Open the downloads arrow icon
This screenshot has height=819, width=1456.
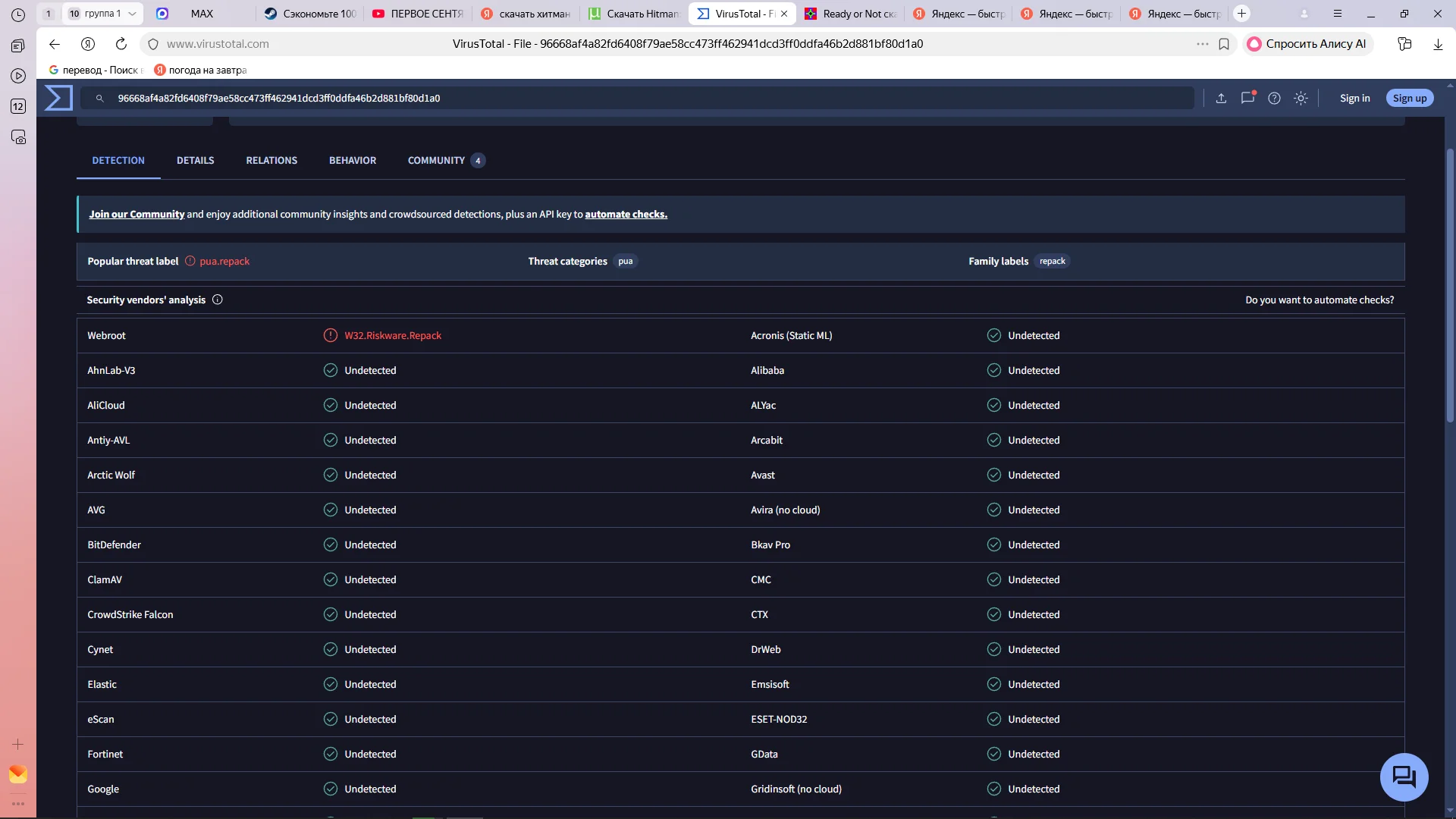pyautogui.click(x=1438, y=44)
